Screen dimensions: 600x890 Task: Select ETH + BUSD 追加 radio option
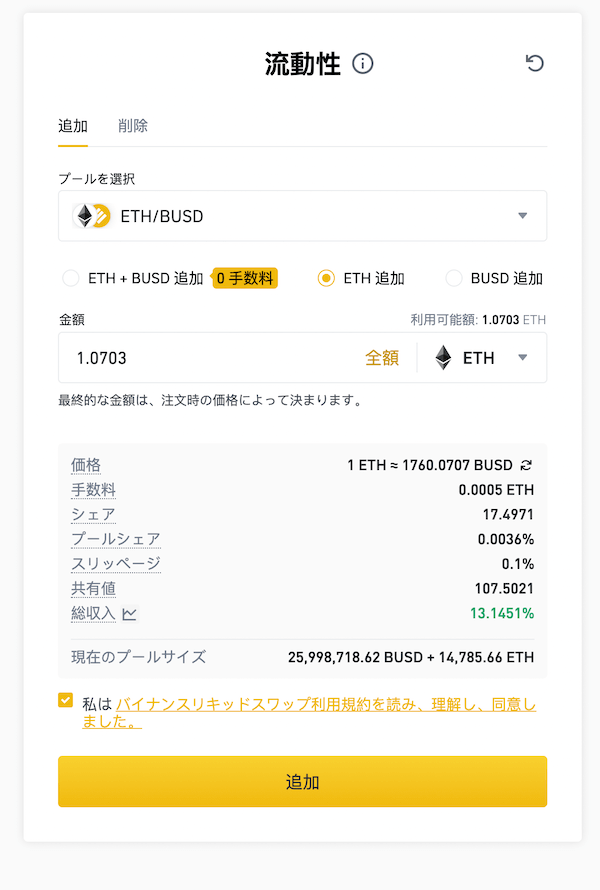(x=71, y=278)
